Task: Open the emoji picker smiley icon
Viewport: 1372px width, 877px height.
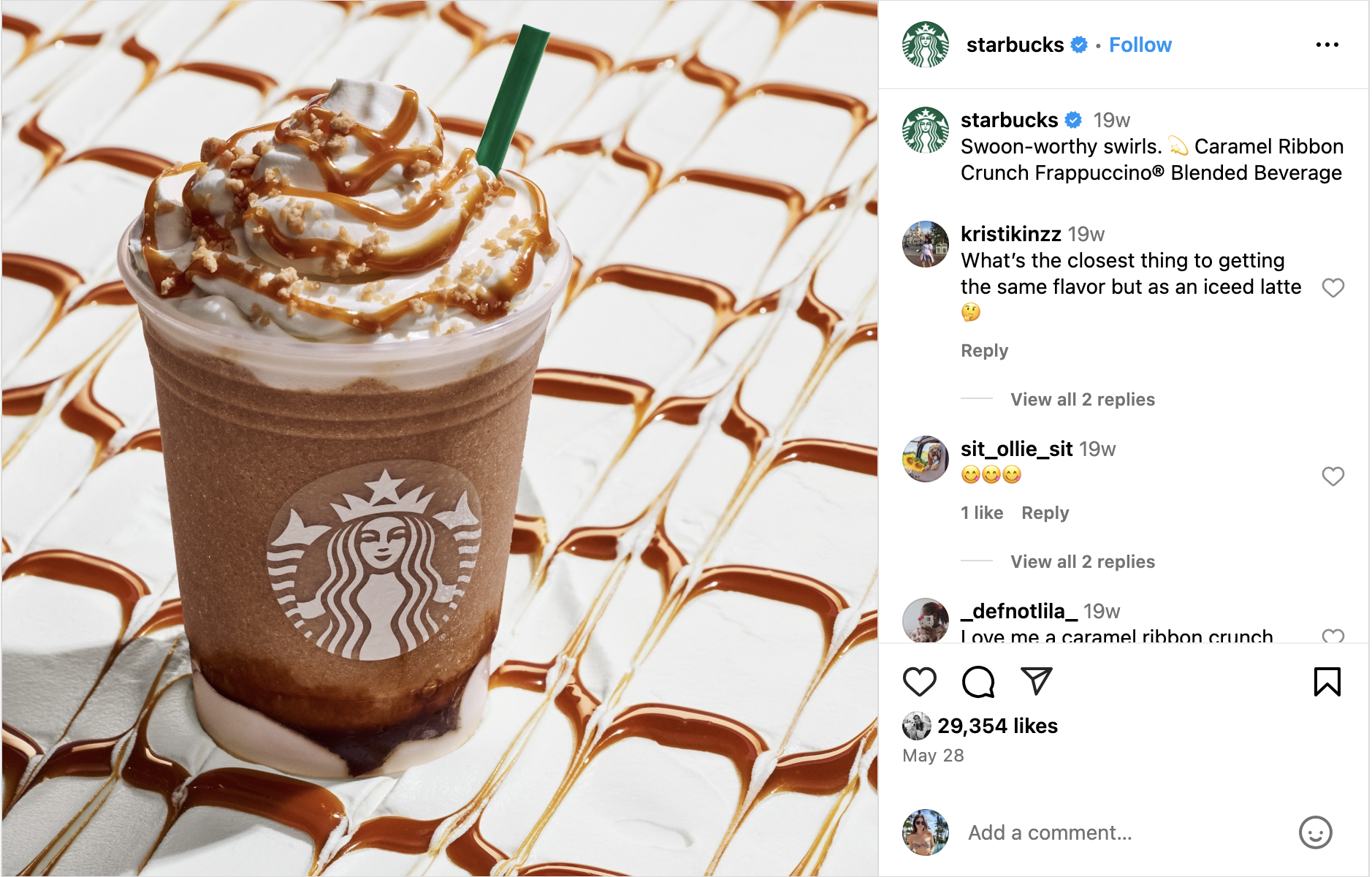Action: click(x=1315, y=832)
